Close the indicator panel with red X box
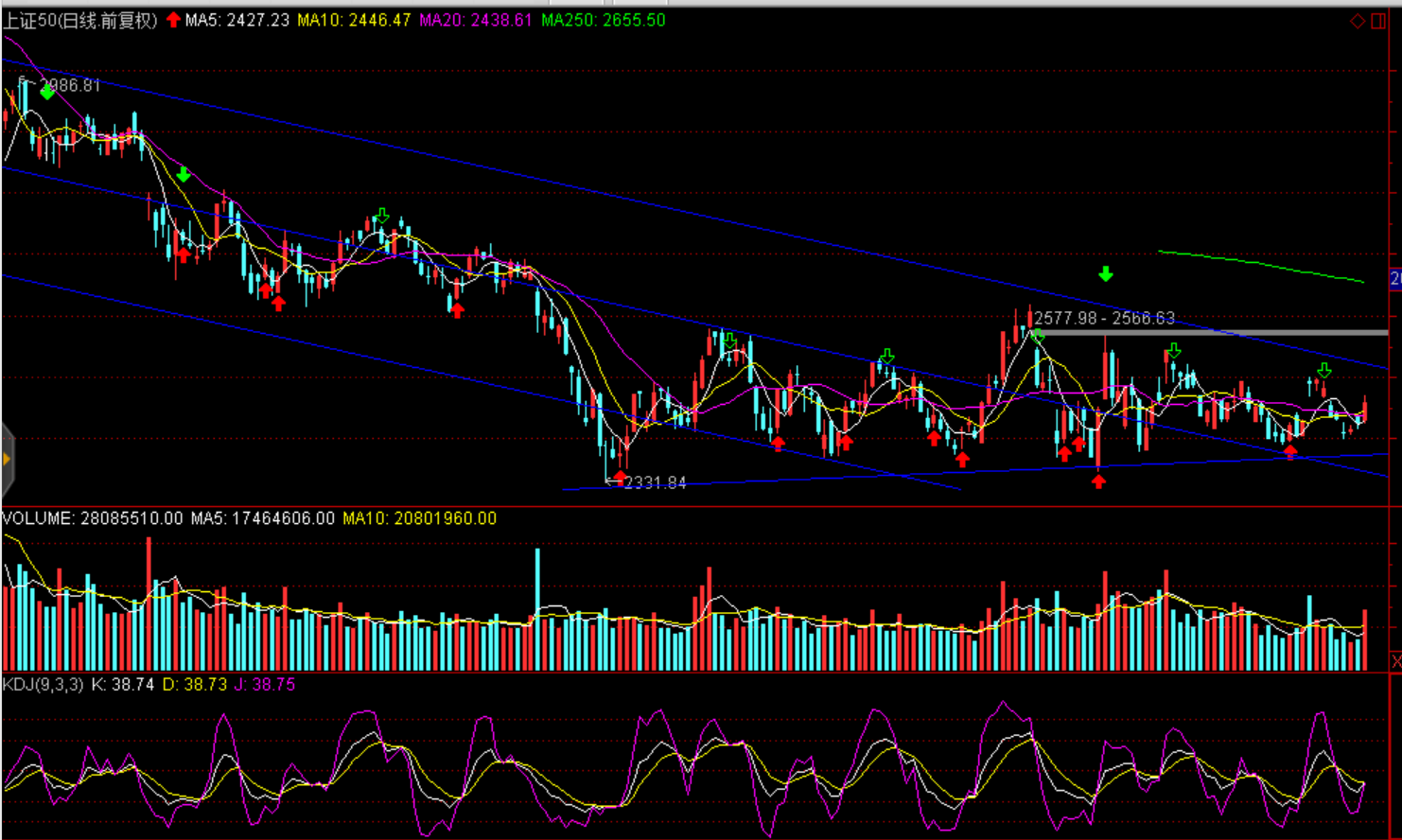This screenshot has width=1402, height=840. pos(1395,660)
